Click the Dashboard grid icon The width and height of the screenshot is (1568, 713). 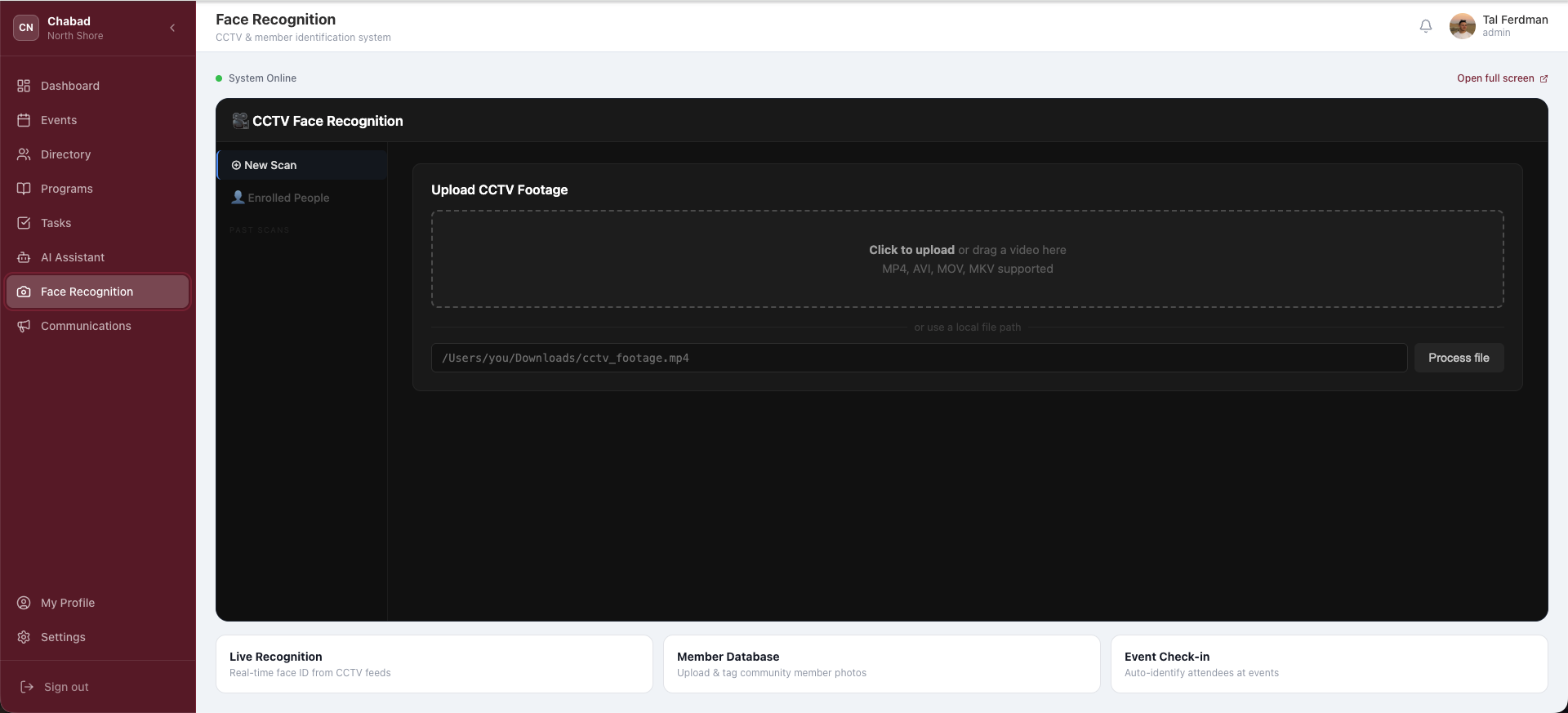tap(24, 86)
